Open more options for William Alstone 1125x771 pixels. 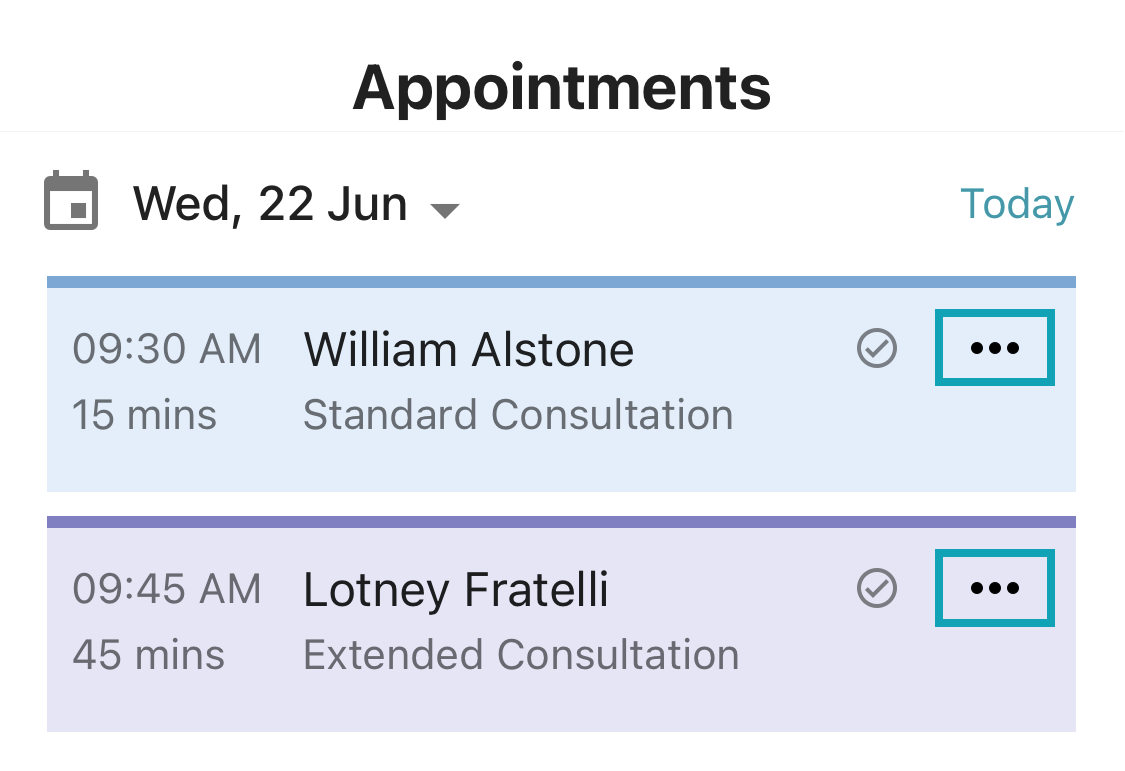click(994, 348)
